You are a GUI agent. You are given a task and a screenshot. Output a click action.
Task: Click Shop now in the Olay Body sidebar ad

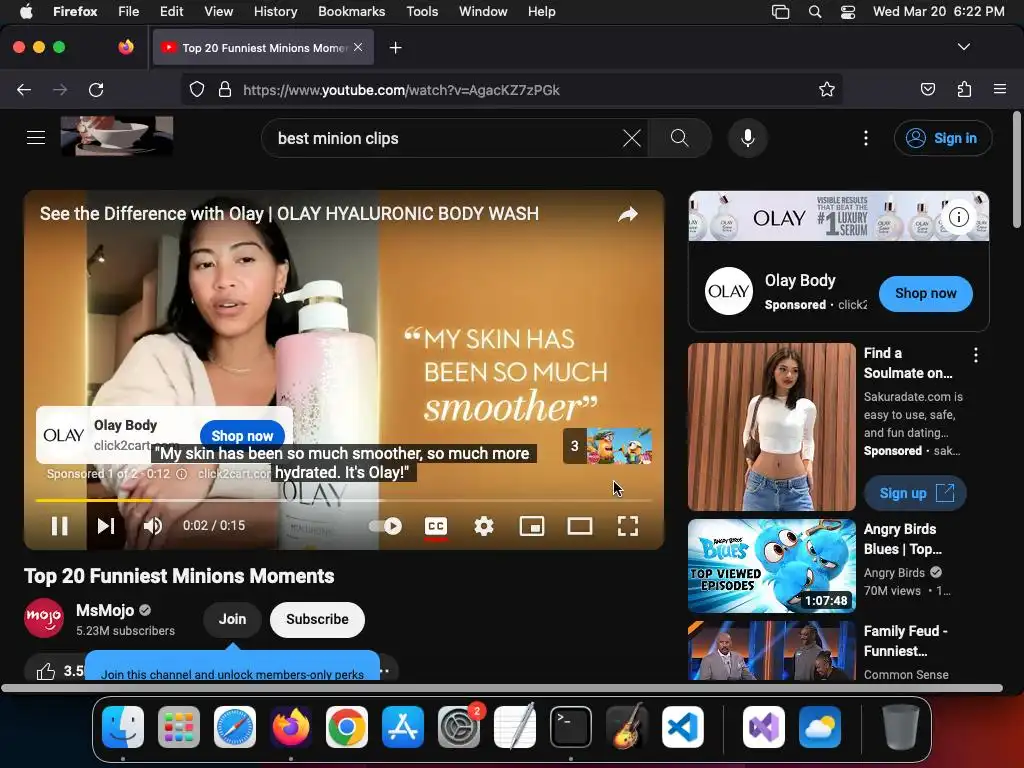pyautogui.click(x=925, y=293)
